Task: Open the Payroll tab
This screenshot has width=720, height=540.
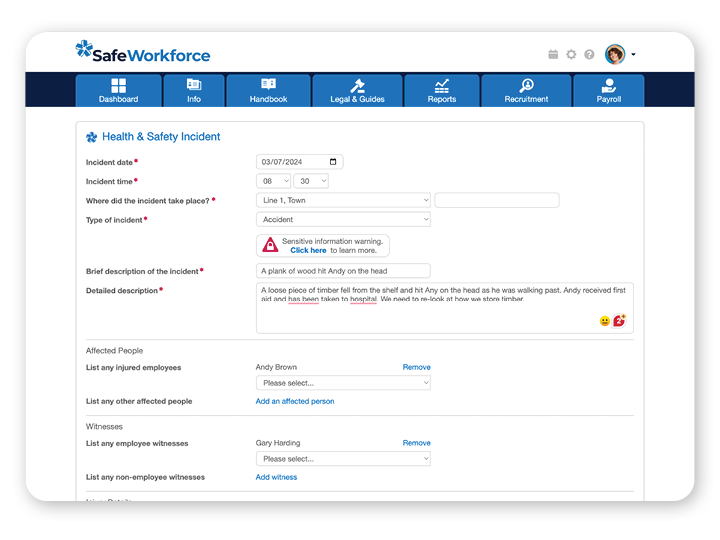Action: [608, 90]
